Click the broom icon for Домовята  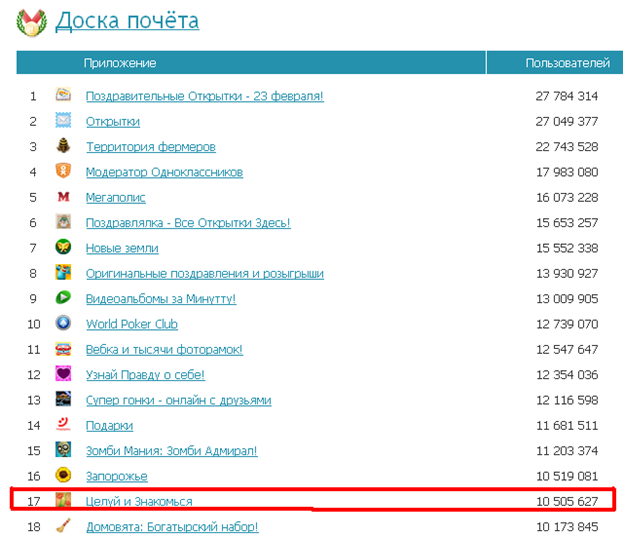coord(63,525)
